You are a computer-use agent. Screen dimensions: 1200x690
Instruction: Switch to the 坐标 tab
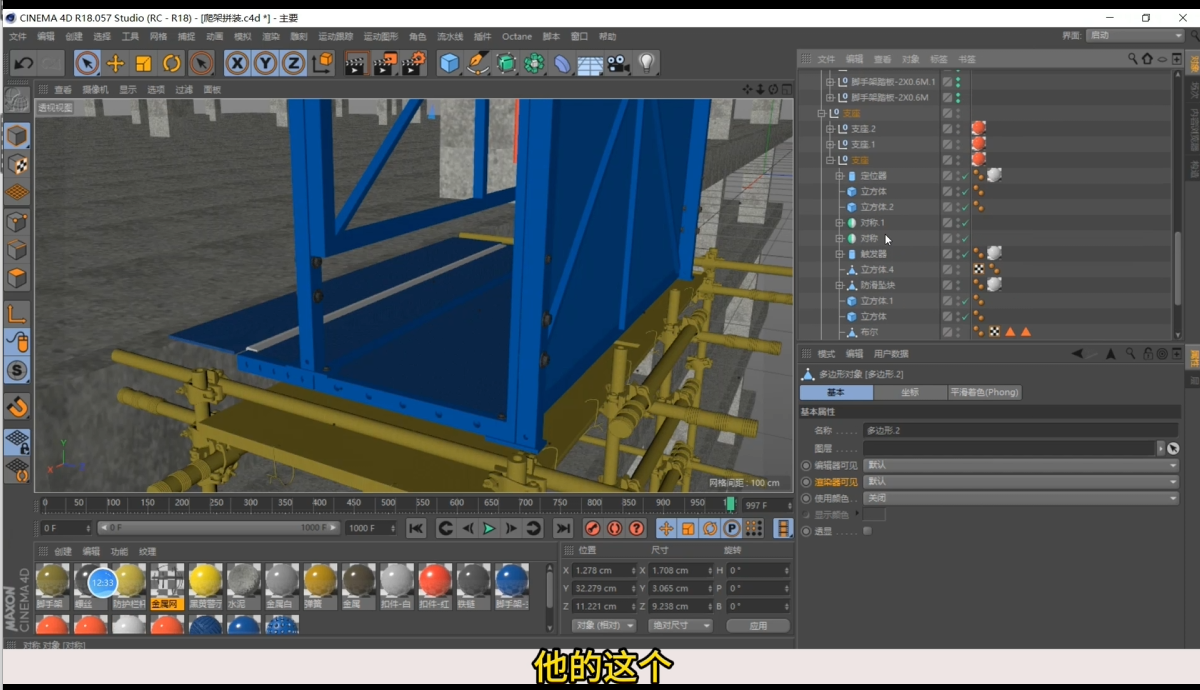[x=909, y=393]
